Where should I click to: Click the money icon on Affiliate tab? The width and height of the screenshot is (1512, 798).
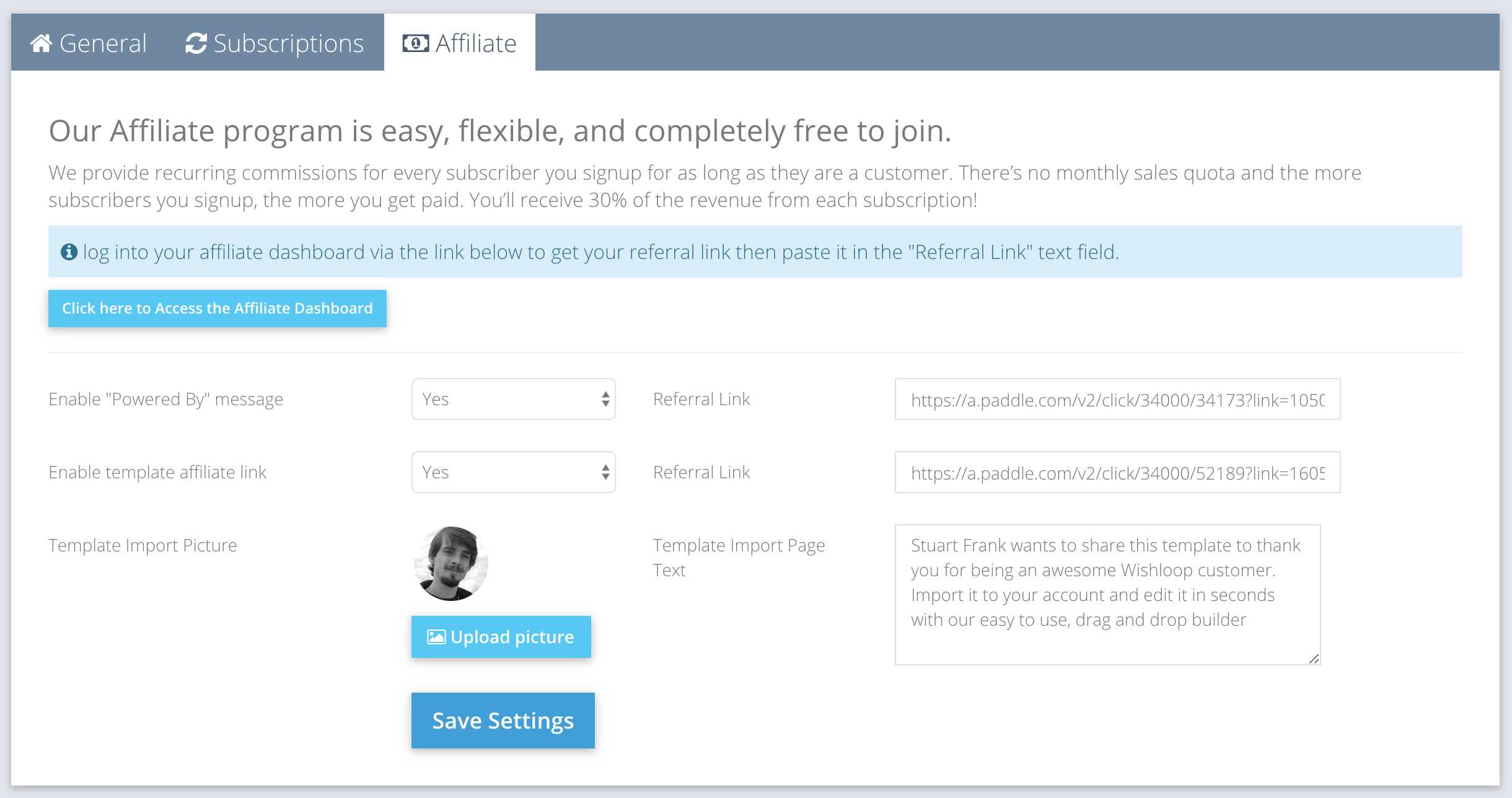(415, 43)
